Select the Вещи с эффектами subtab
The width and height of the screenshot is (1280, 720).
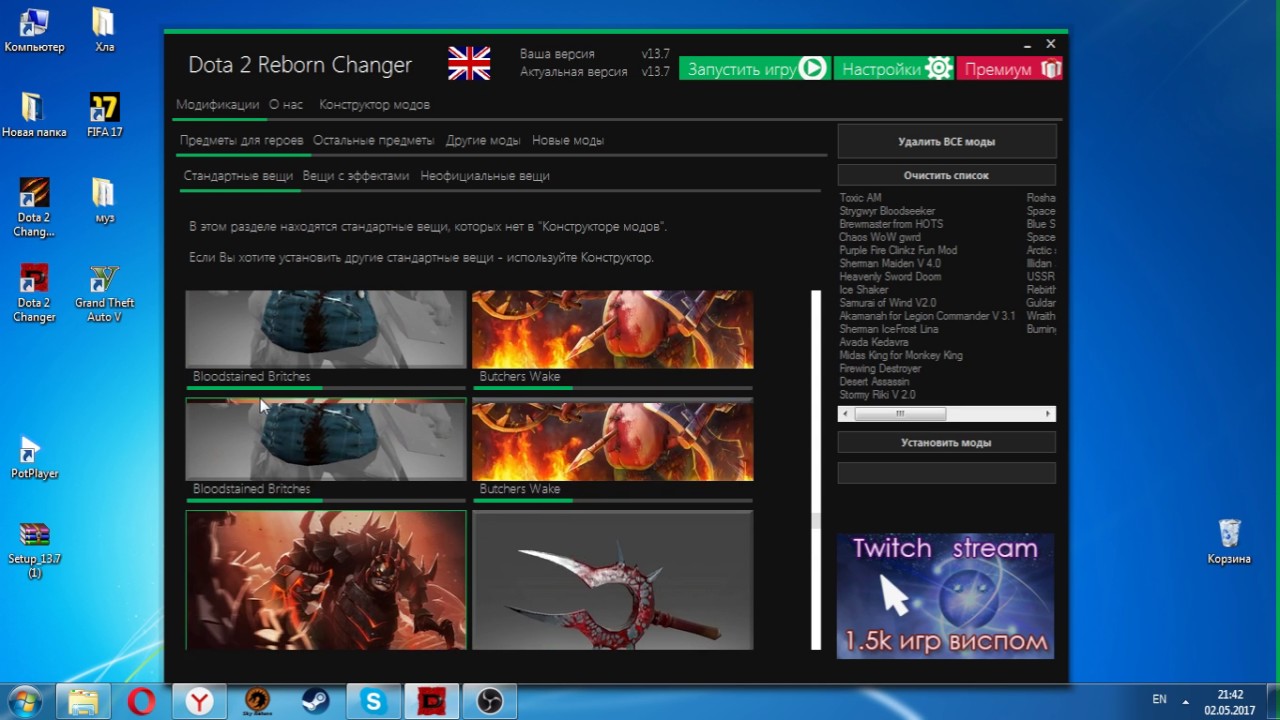[x=356, y=176]
